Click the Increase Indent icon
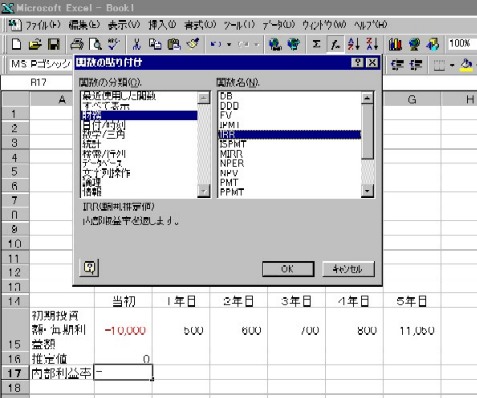Viewport: 477px width, 398px height. [416, 65]
